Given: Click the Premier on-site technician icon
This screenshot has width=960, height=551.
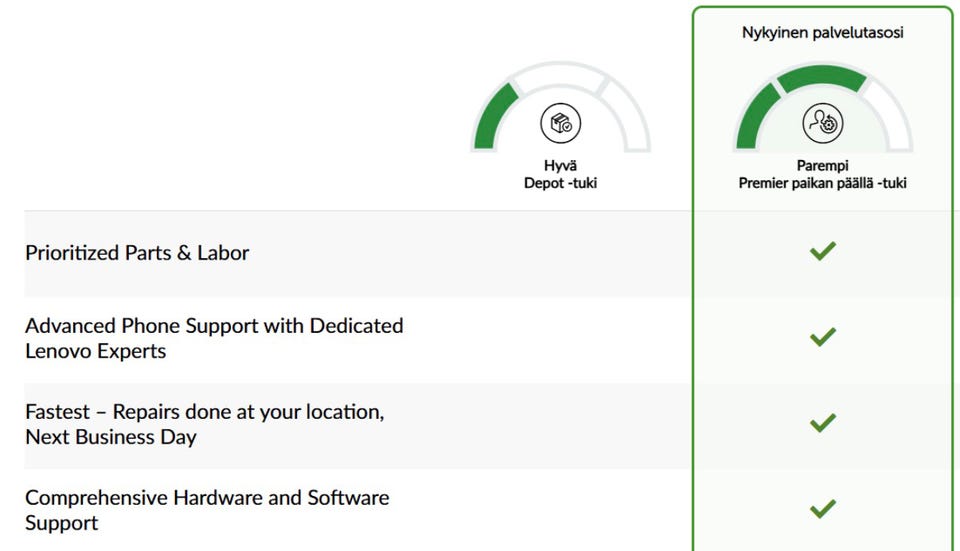Looking at the screenshot, I should (x=822, y=124).
